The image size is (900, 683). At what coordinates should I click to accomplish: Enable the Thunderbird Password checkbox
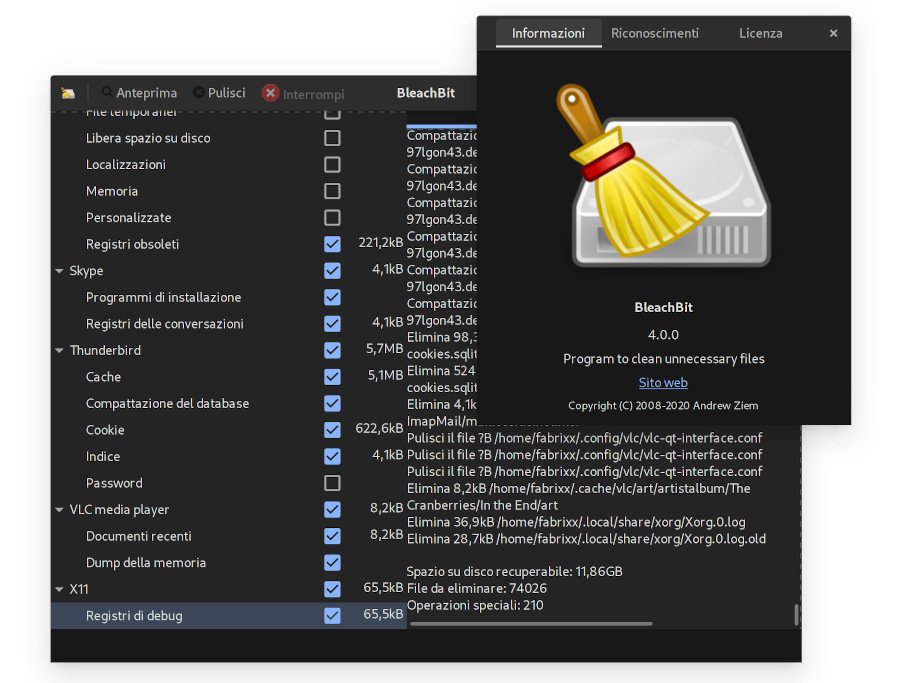pyautogui.click(x=332, y=483)
